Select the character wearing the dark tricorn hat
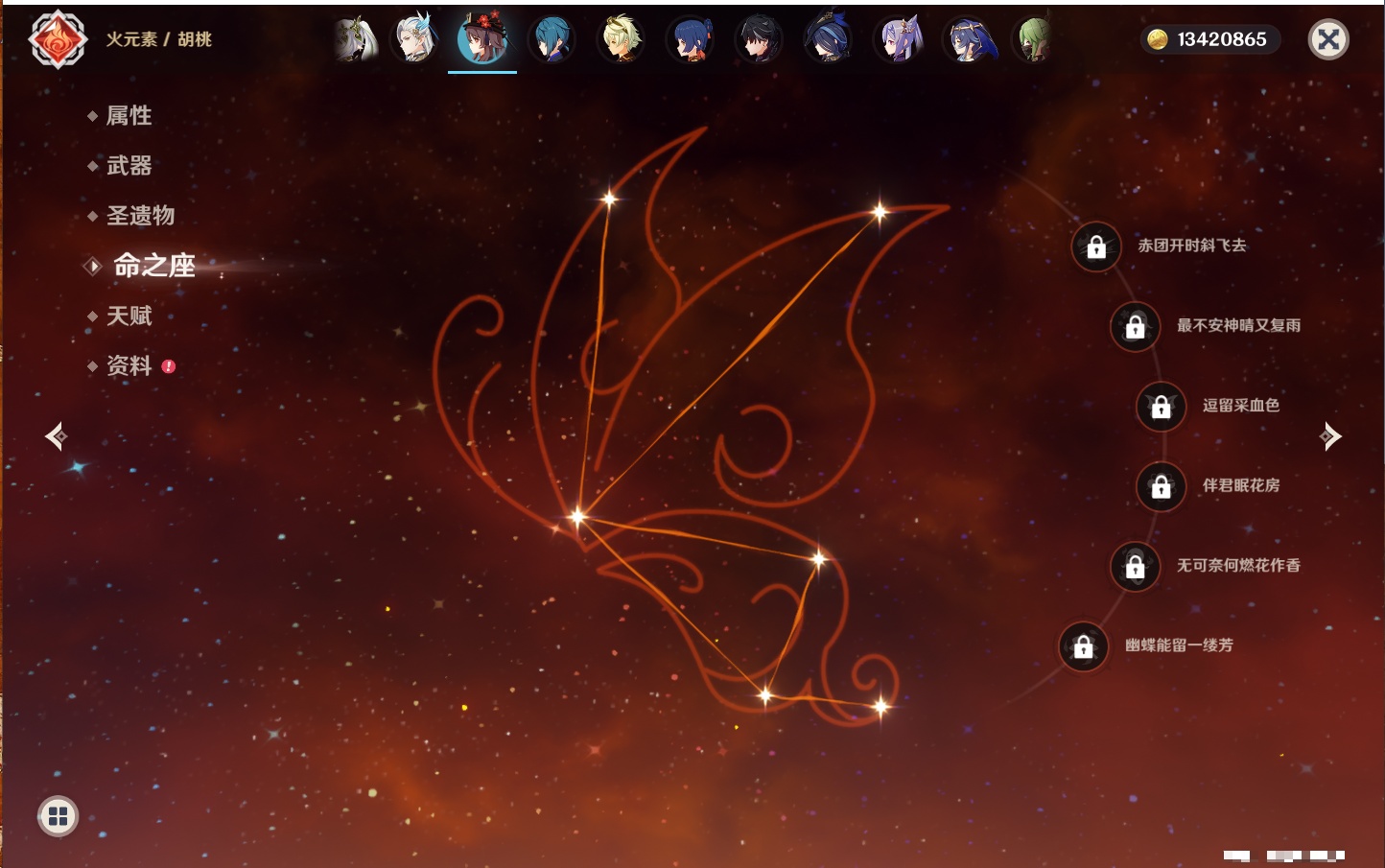The width and height of the screenshot is (1385, 868). pos(828,40)
